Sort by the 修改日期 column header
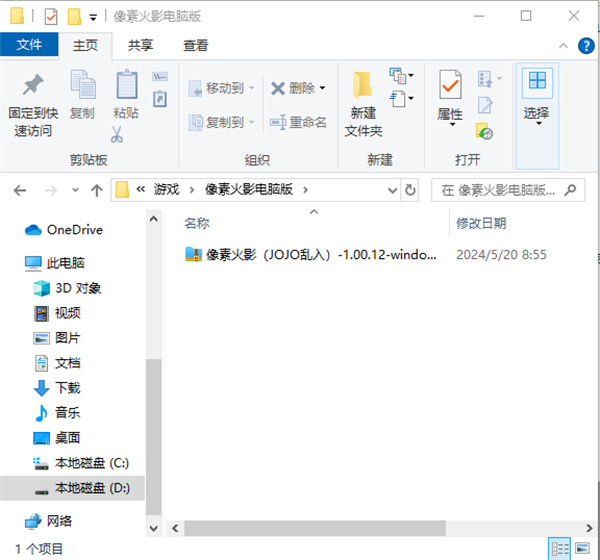600x560 pixels. click(x=482, y=223)
